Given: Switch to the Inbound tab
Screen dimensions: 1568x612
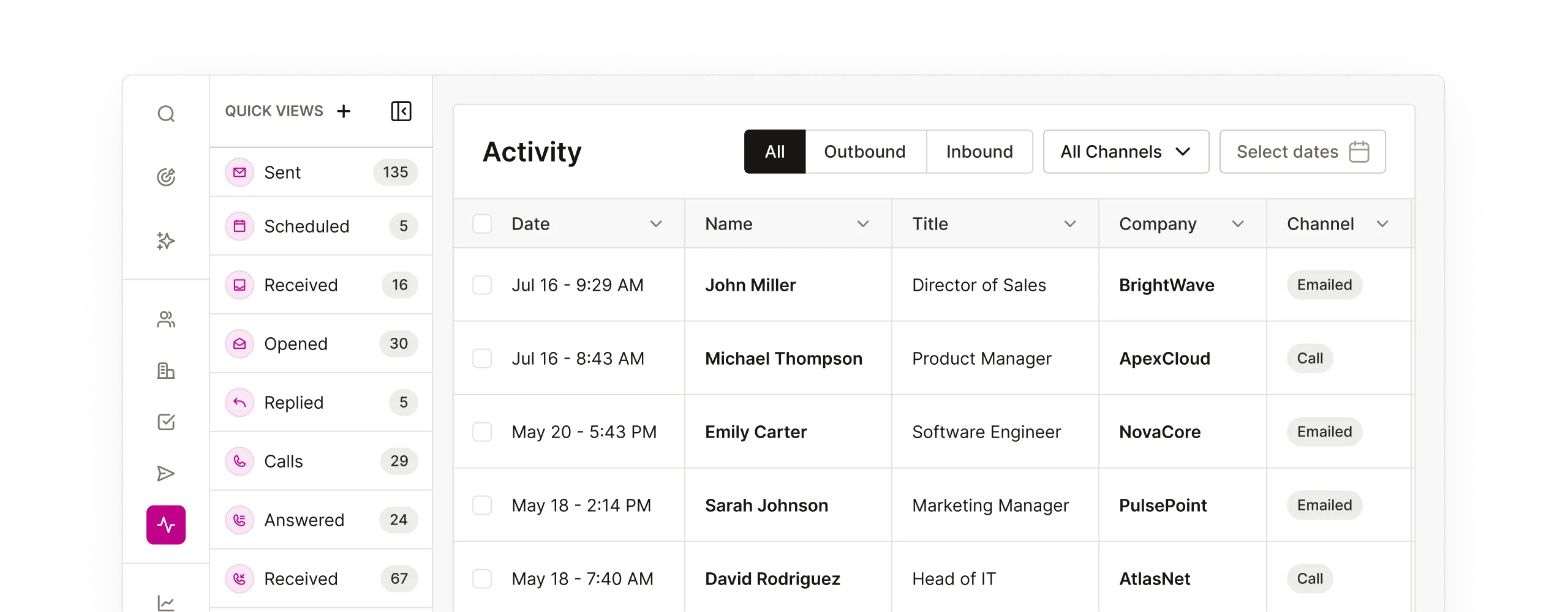Looking at the screenshot, I should pos(979,151).
